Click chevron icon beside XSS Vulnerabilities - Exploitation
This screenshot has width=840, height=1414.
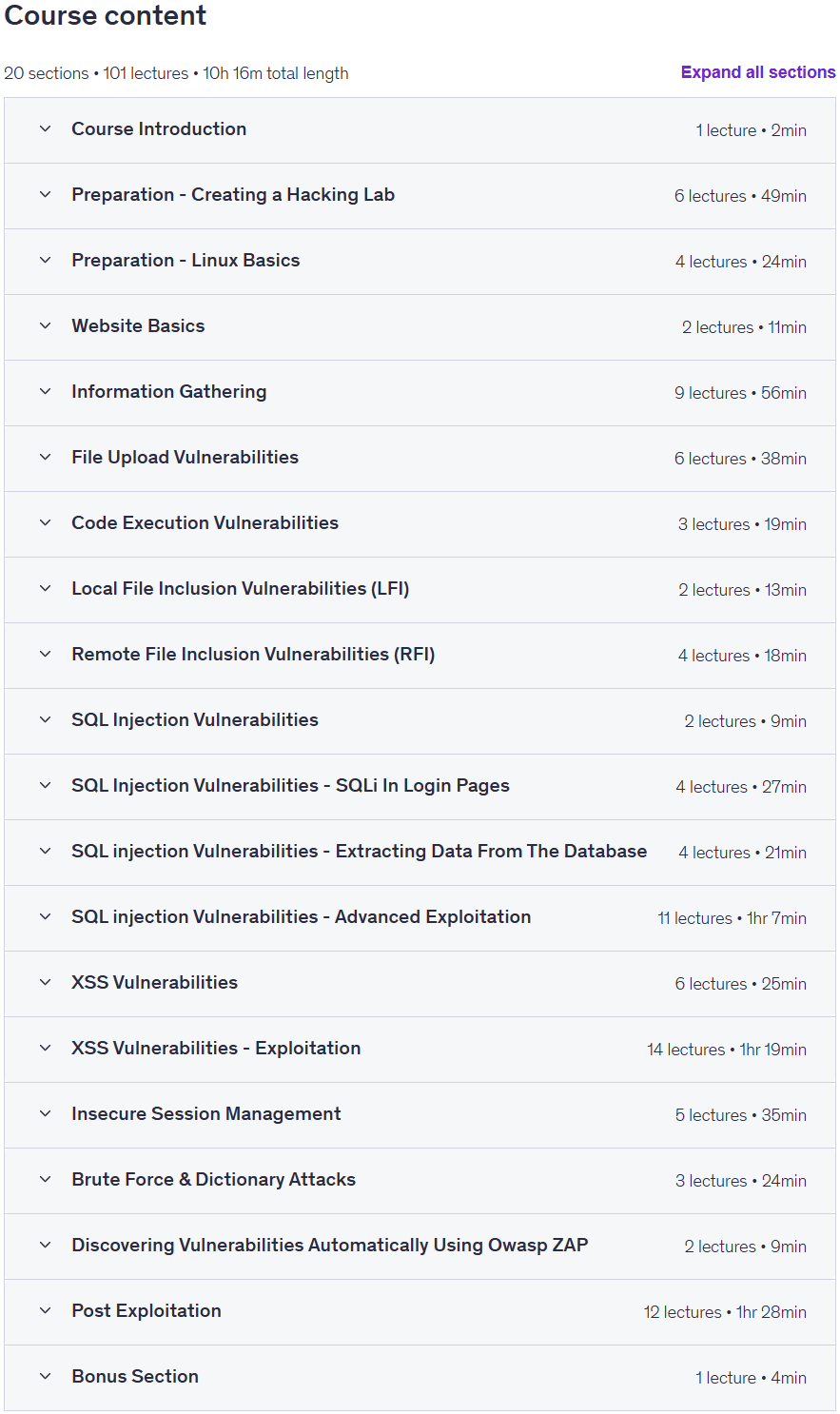[x=45, y=1048]
